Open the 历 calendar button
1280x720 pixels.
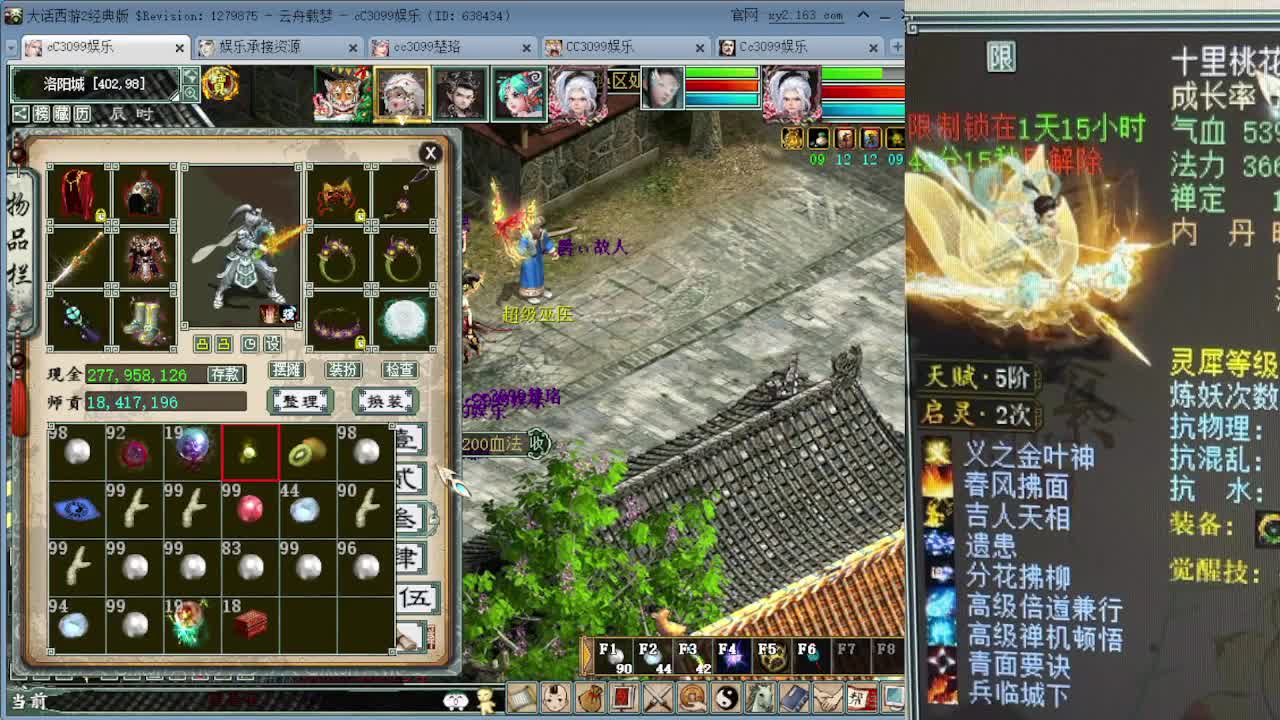[x=82, y=114]
